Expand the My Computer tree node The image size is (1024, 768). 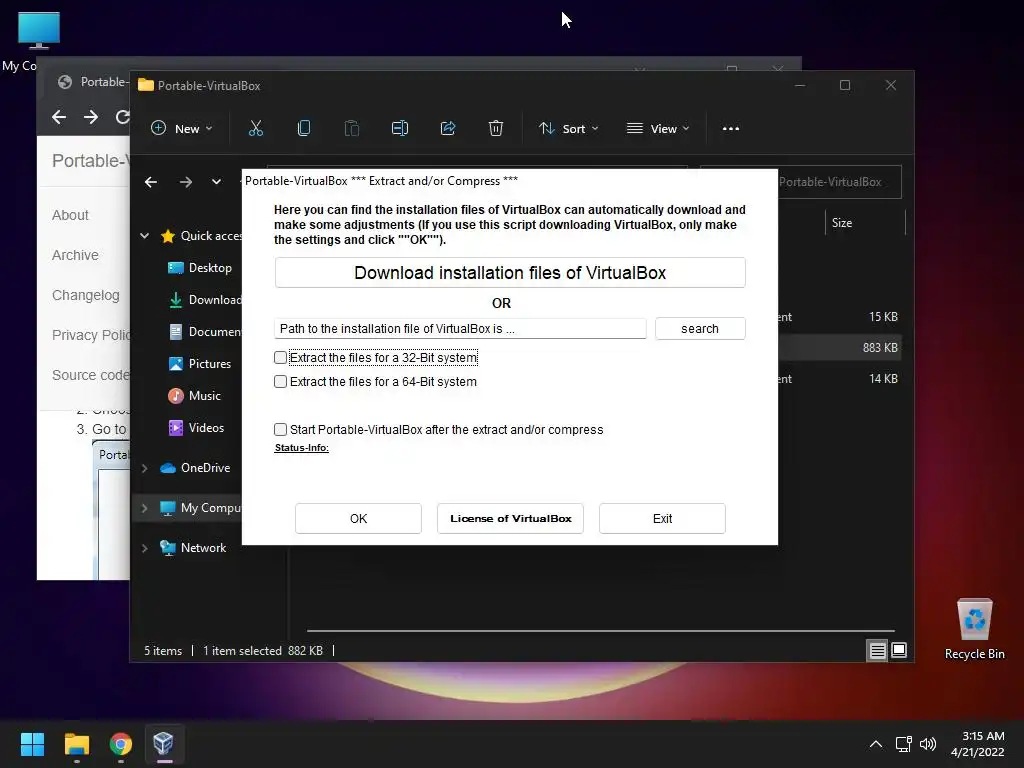(144, 507)
